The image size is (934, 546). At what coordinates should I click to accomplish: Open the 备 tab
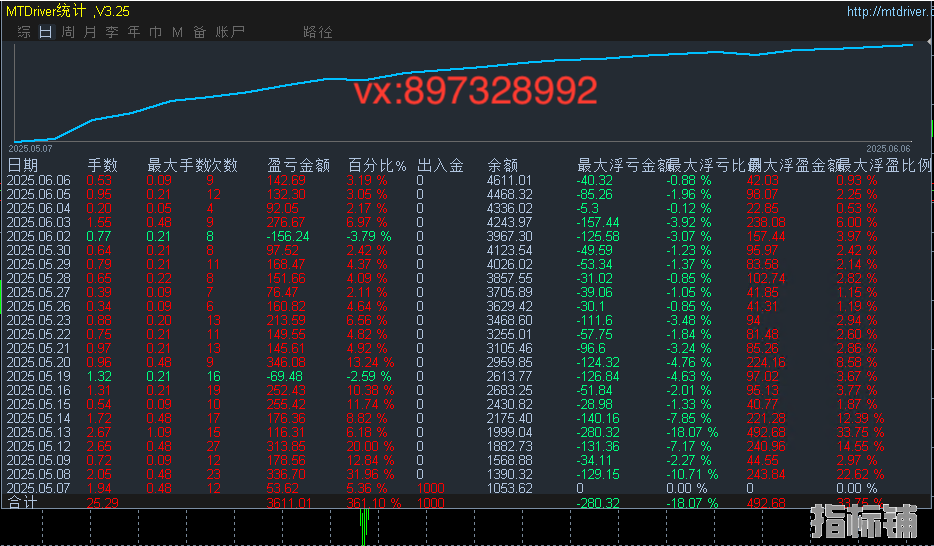click(x=200, y=32)
